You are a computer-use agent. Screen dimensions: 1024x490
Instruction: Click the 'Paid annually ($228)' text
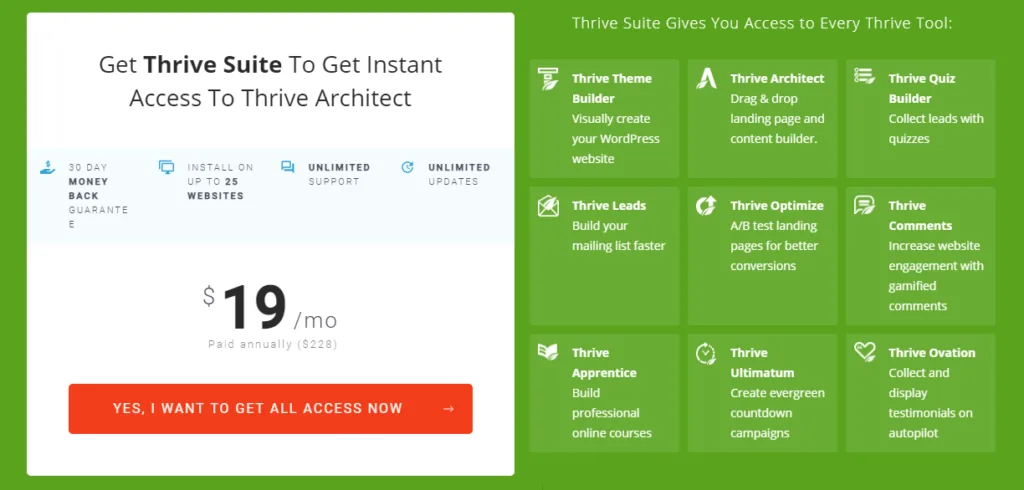click(273, 344)
